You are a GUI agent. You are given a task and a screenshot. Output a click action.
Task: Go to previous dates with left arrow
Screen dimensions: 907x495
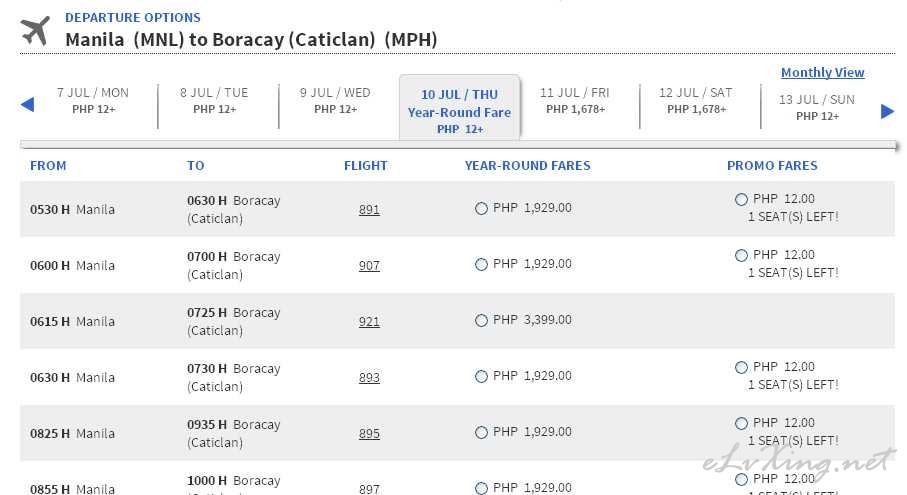(x=27, y=105)
